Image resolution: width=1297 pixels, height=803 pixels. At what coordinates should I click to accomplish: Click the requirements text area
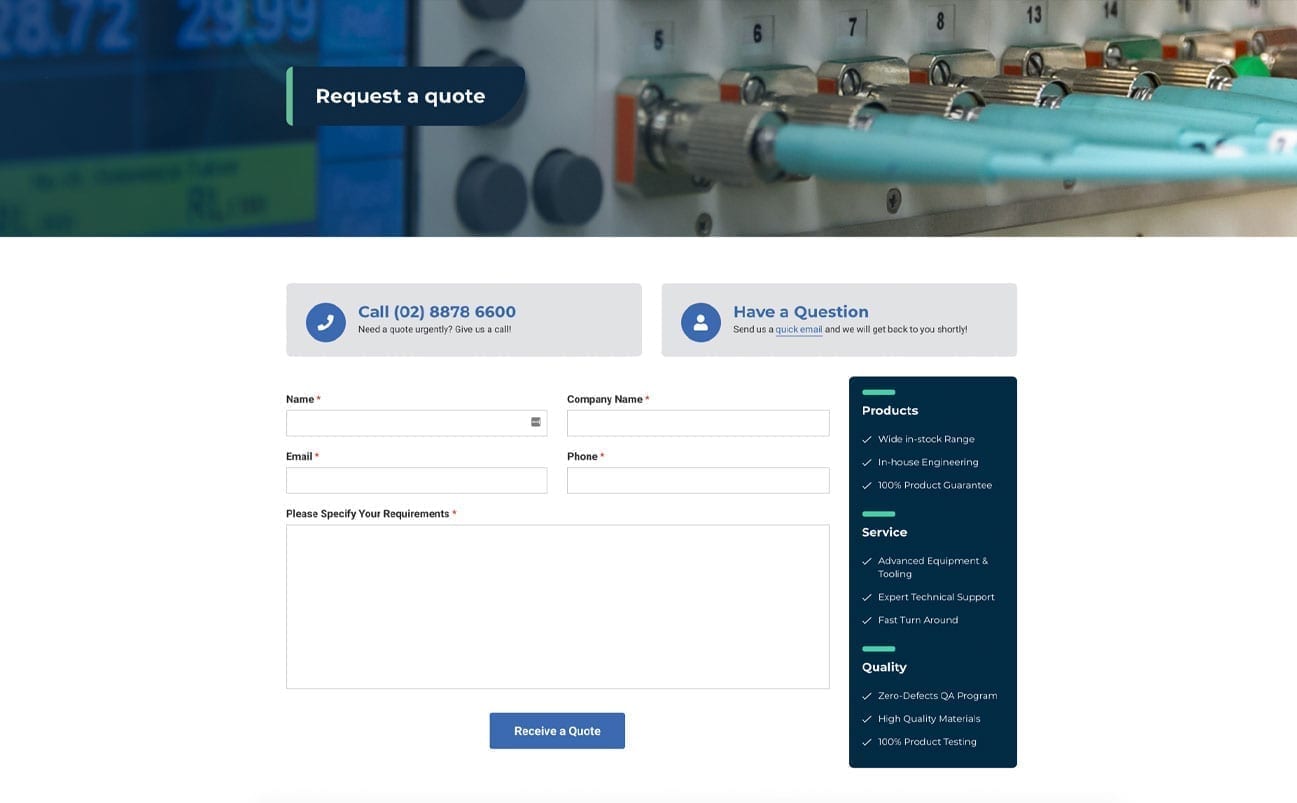[557, 605]
